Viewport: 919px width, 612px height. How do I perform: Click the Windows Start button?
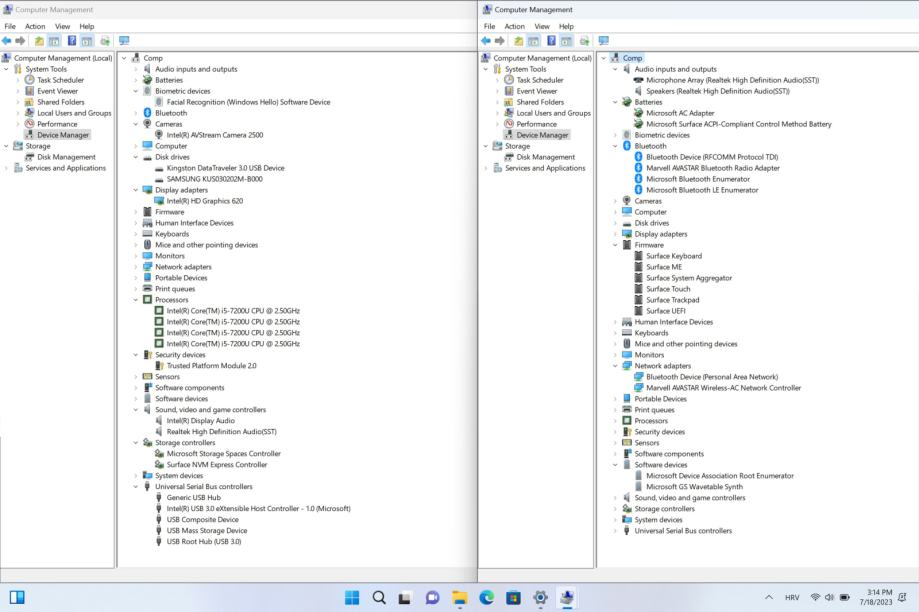point(352,598)
